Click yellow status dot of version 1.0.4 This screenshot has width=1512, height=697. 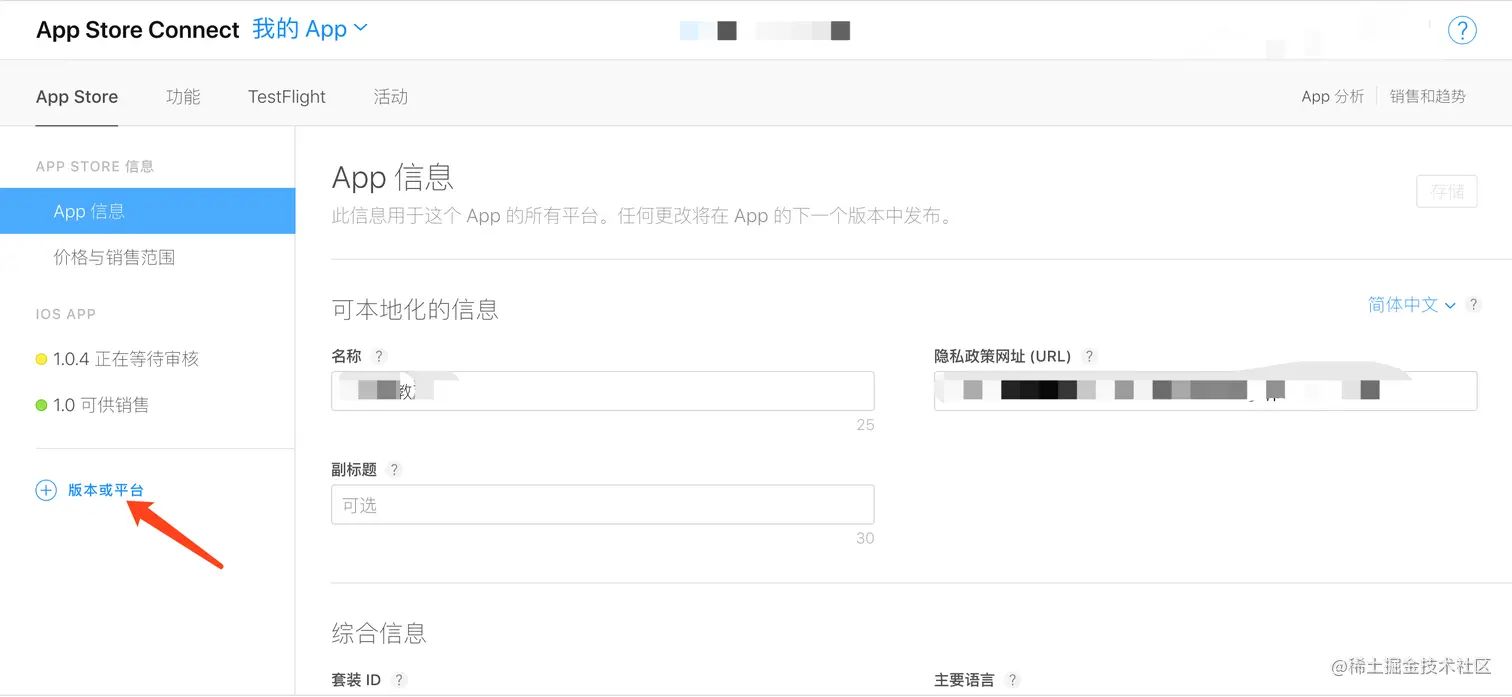click(x=41, y=359)
